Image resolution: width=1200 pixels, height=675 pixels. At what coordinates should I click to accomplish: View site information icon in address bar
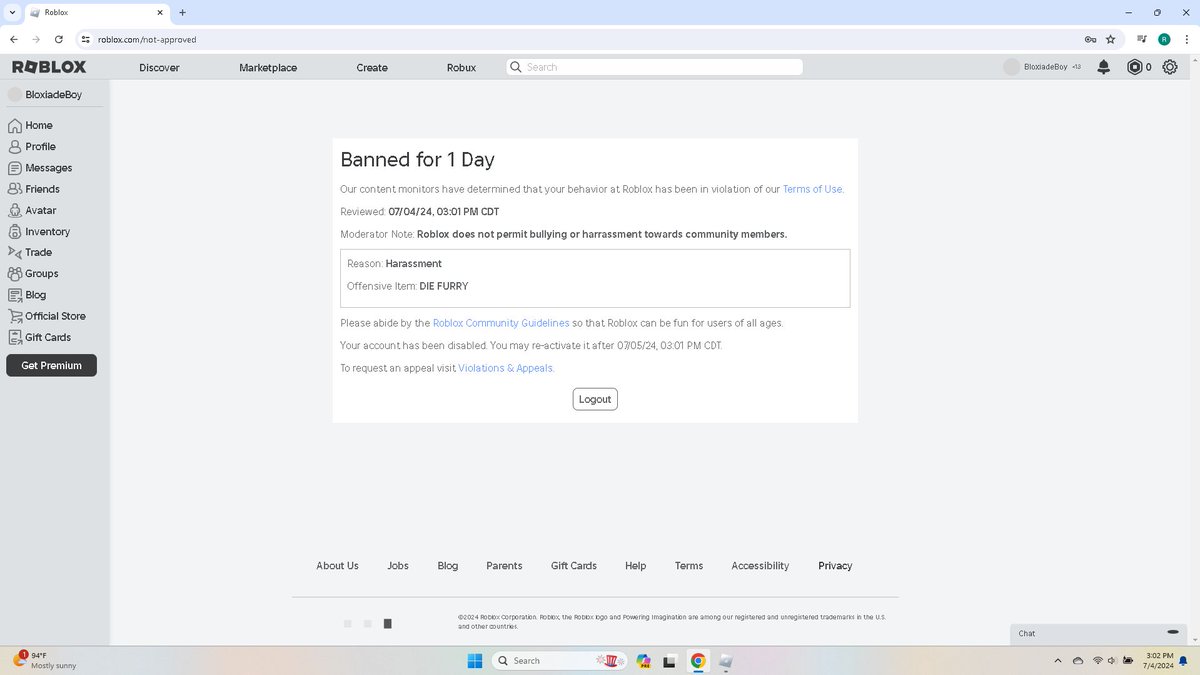pyautogui.click(x=86, y=39)
